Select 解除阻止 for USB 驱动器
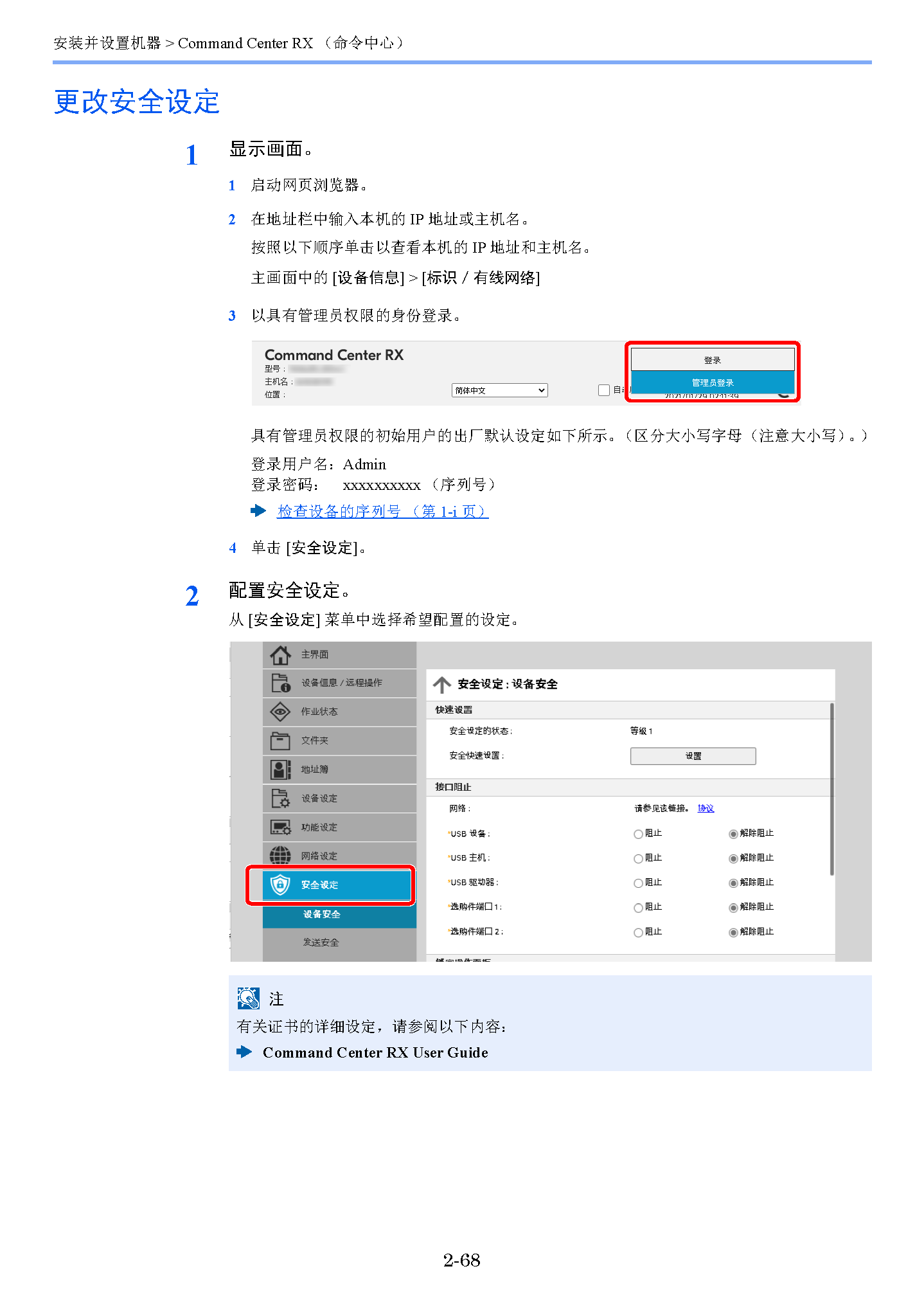 pyautogui.click(x=733, y=883)
